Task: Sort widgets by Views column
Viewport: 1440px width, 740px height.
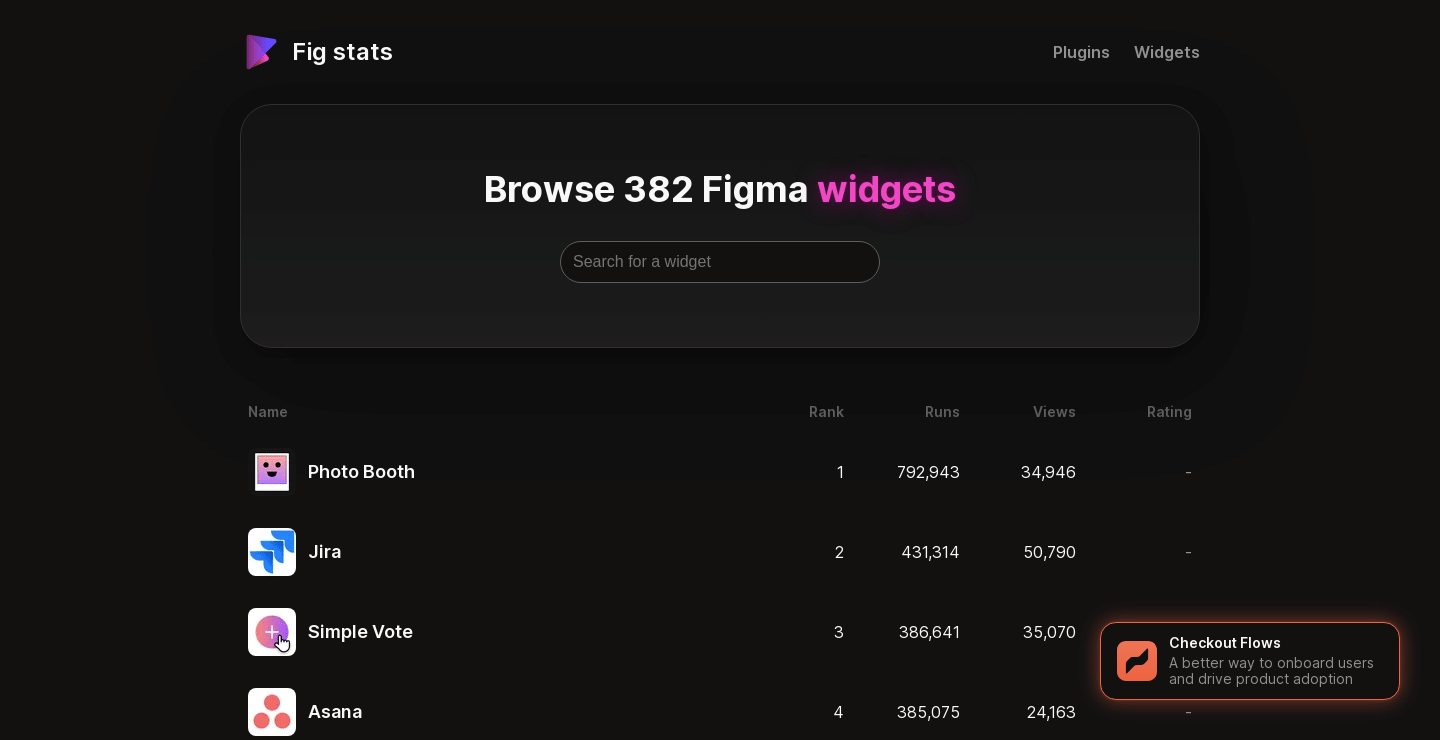Action: pyautogui.click(x=1054, y=412)
